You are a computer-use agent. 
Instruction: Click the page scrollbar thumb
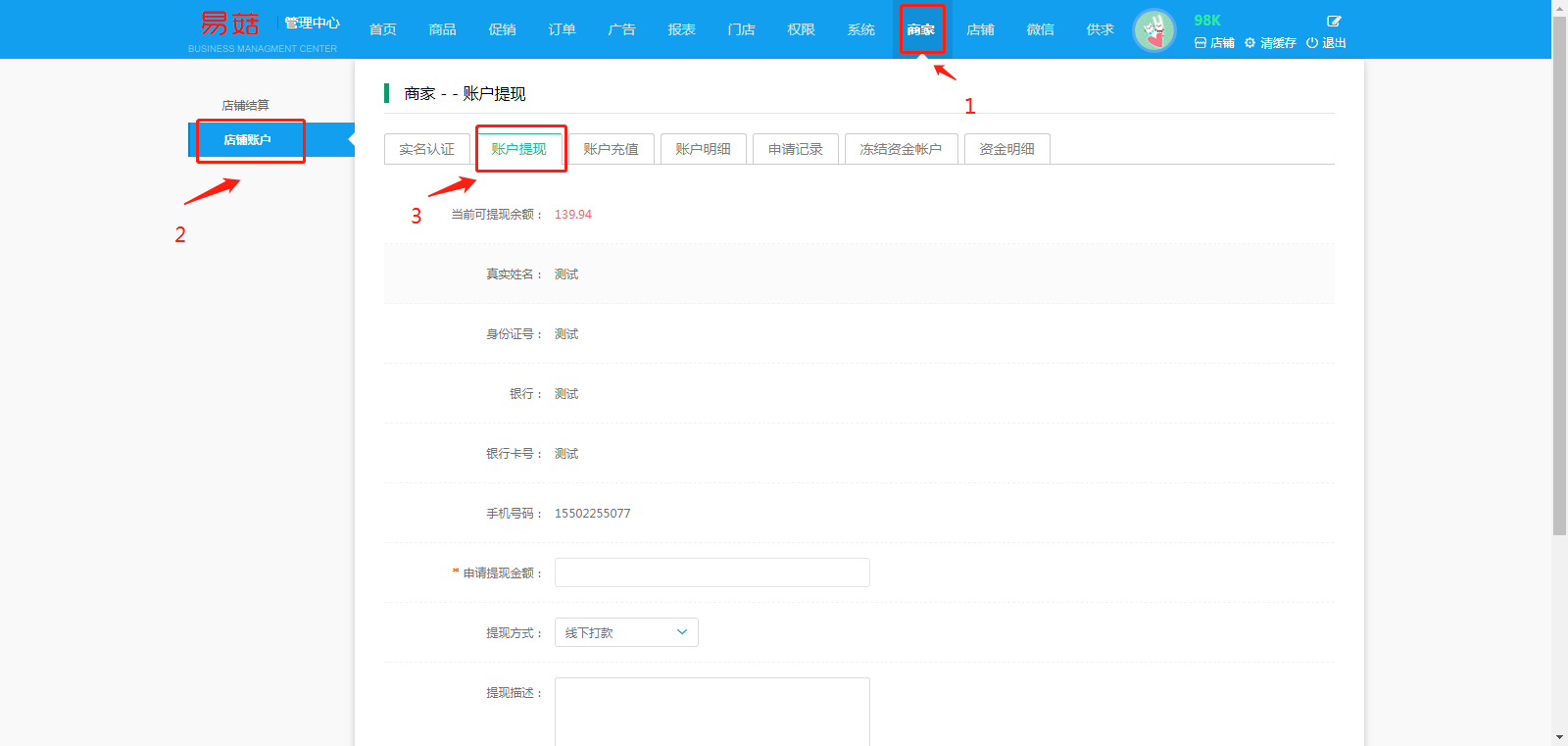pos(1560,274)
